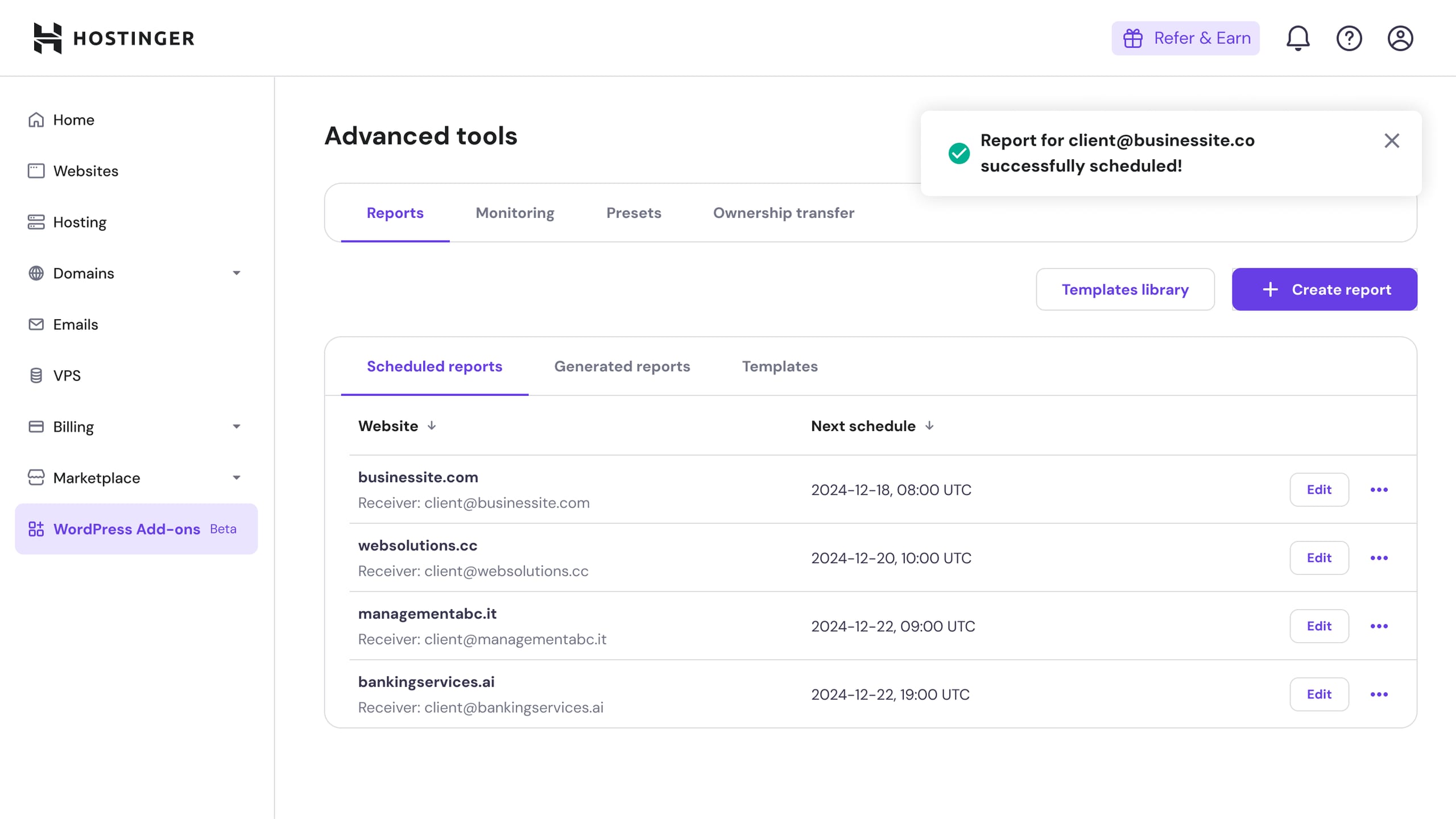Dismiss the report scheduled notification

[1392, 140]
